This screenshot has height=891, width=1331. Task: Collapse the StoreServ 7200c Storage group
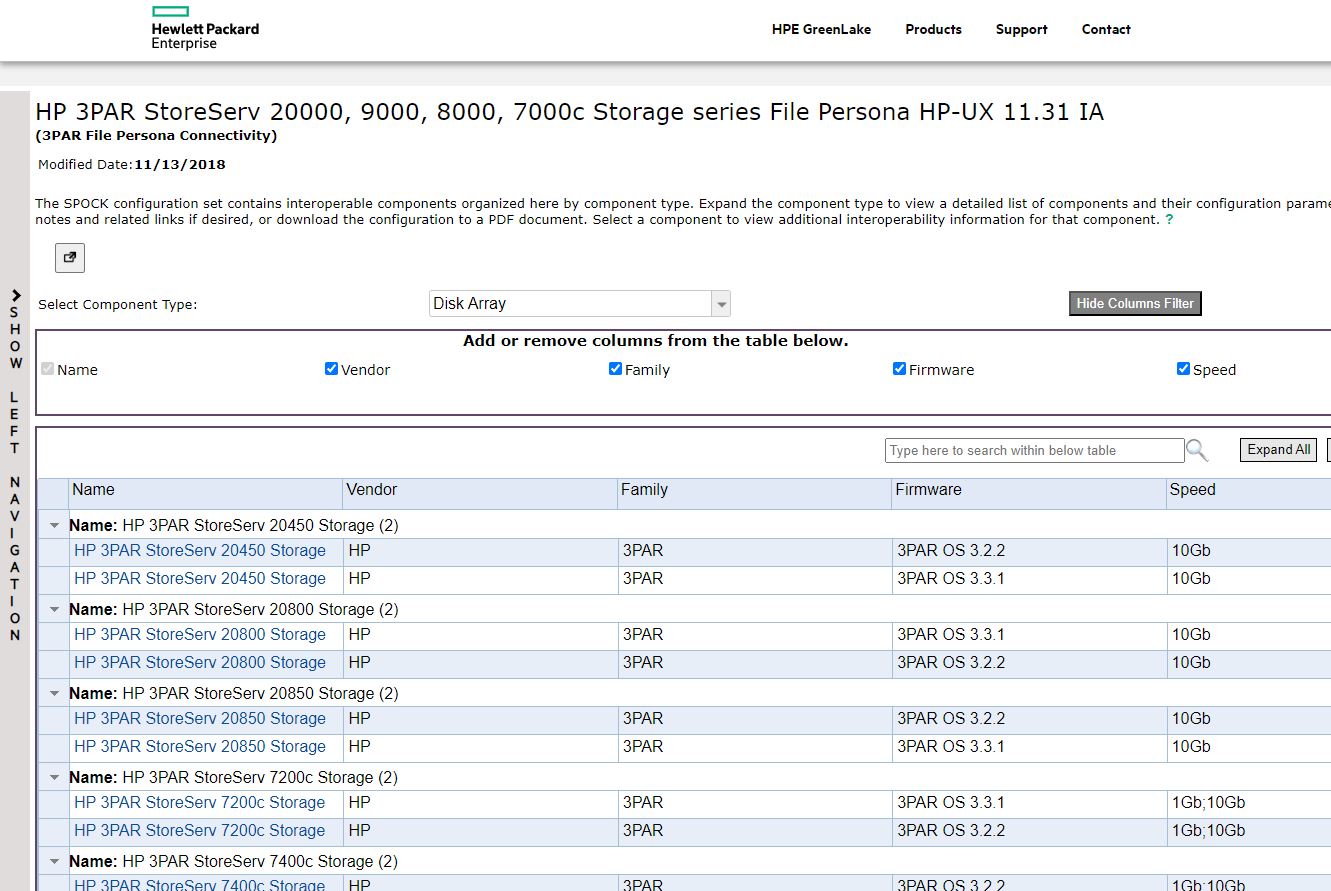tap(53, 777)
